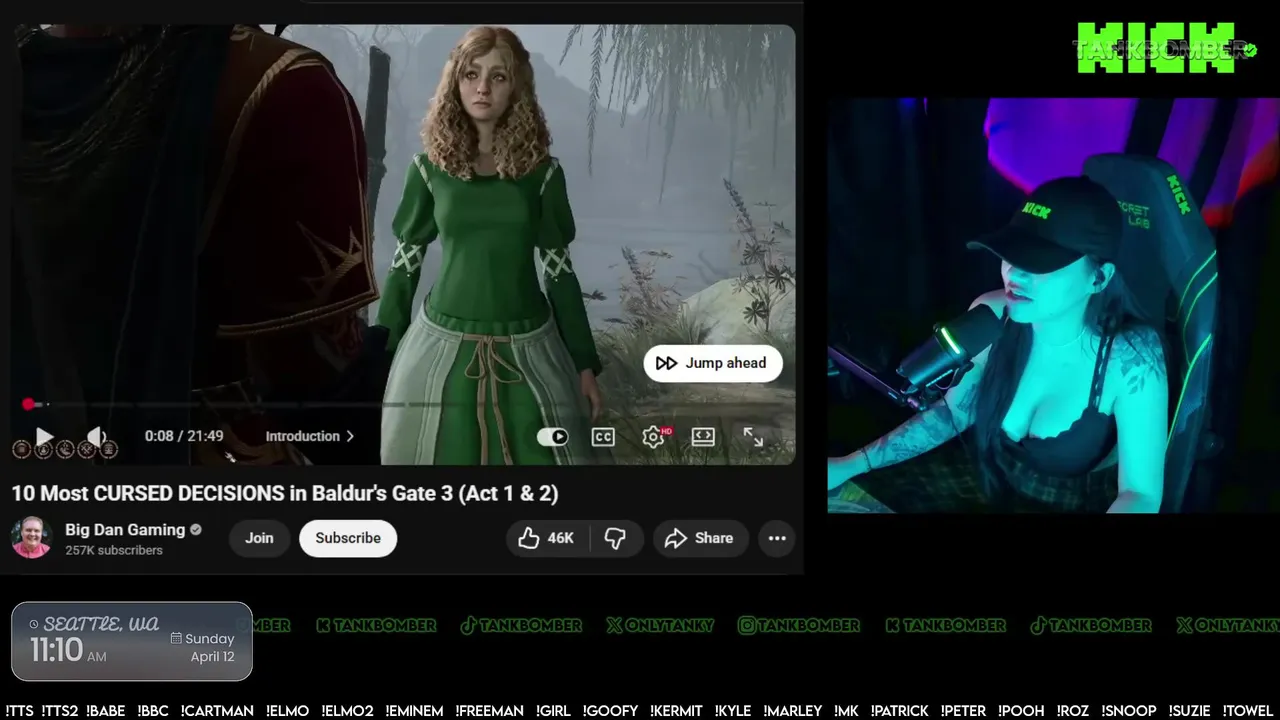Image resolution: width=1280 pixels, height=720 pixels.
Task: Subscribe to Big Dan Gaming
Action: point(348,538)
